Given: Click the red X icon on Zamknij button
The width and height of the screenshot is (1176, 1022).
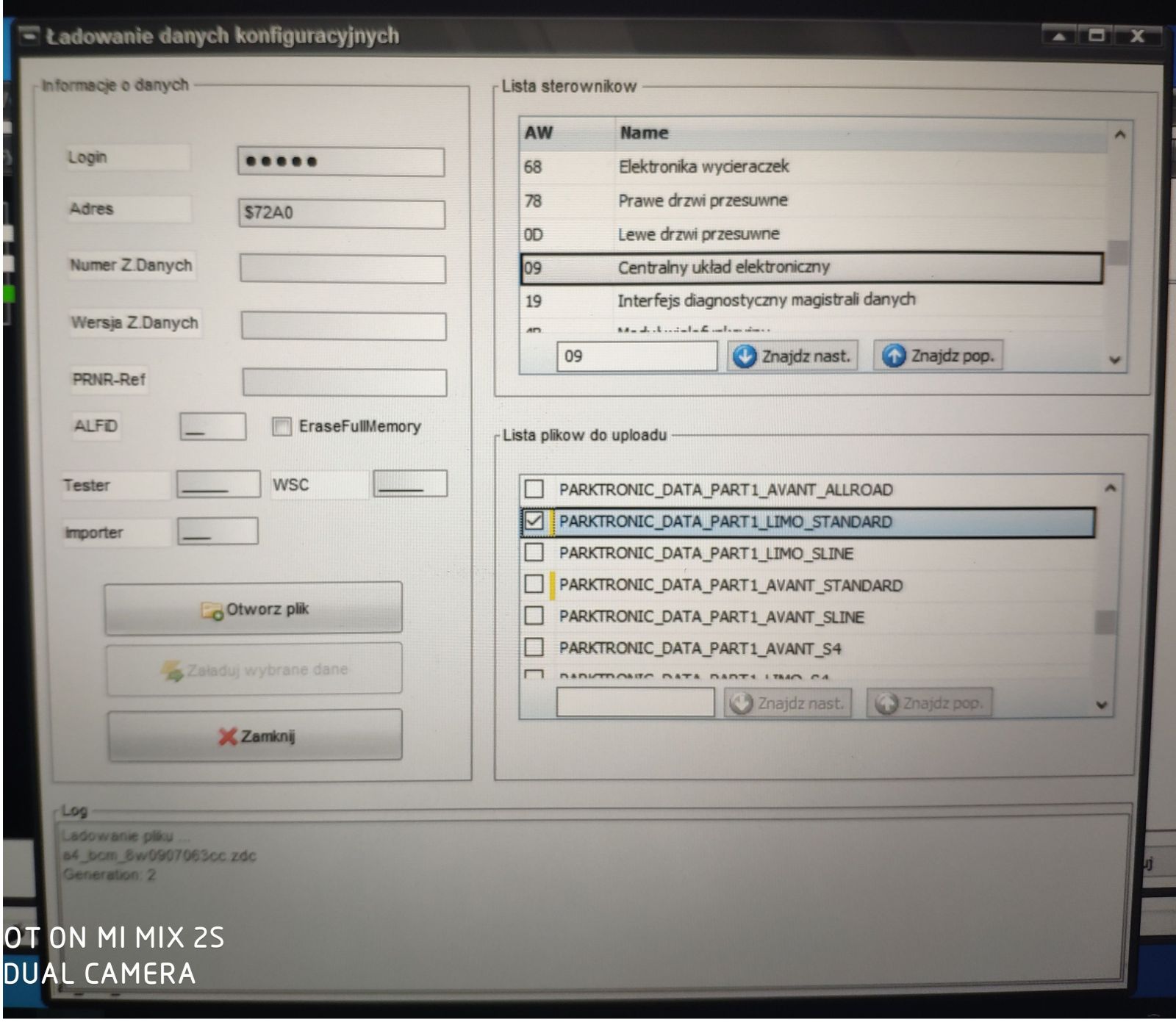Looking at the screenshot, I should pos(228,737).
